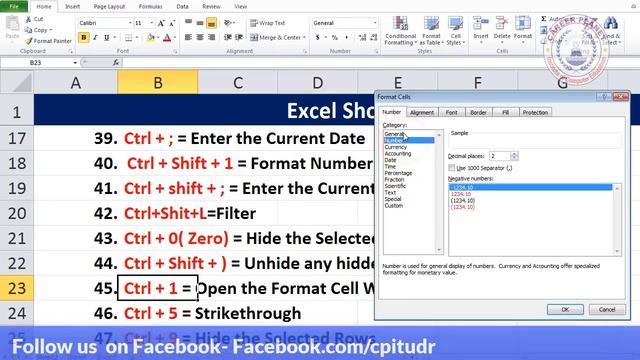Open the Border tab in Format Cells
Viewport: 640px width, 360px height.
[478, 112]
